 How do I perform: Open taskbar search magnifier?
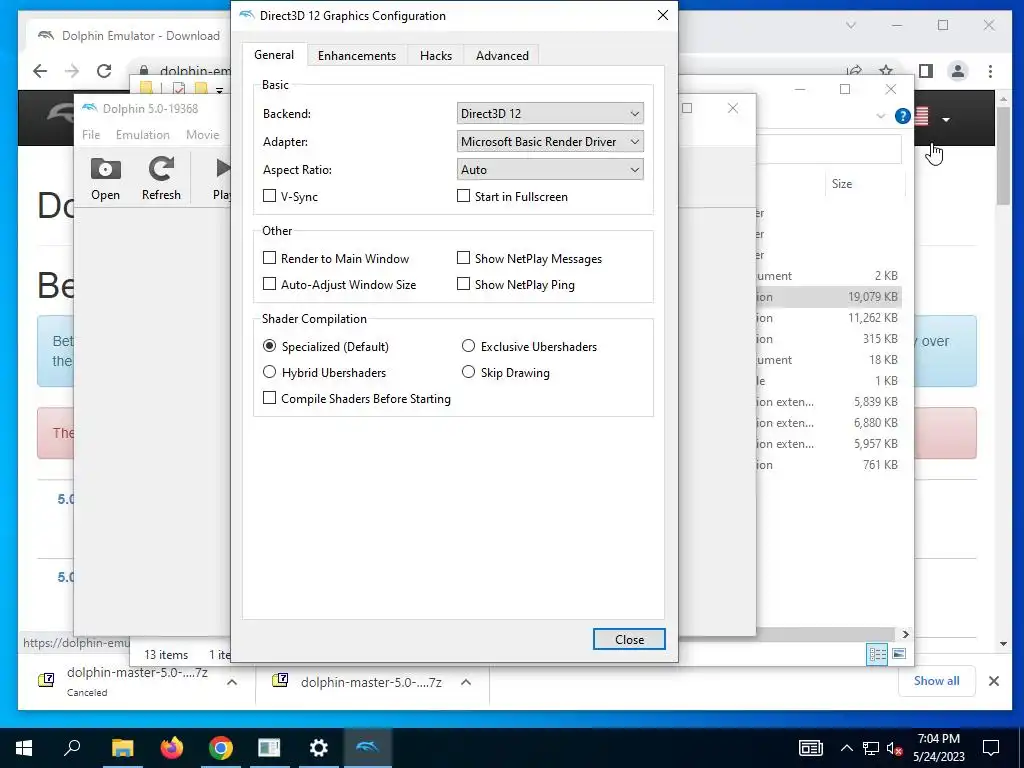click(72, 748)
